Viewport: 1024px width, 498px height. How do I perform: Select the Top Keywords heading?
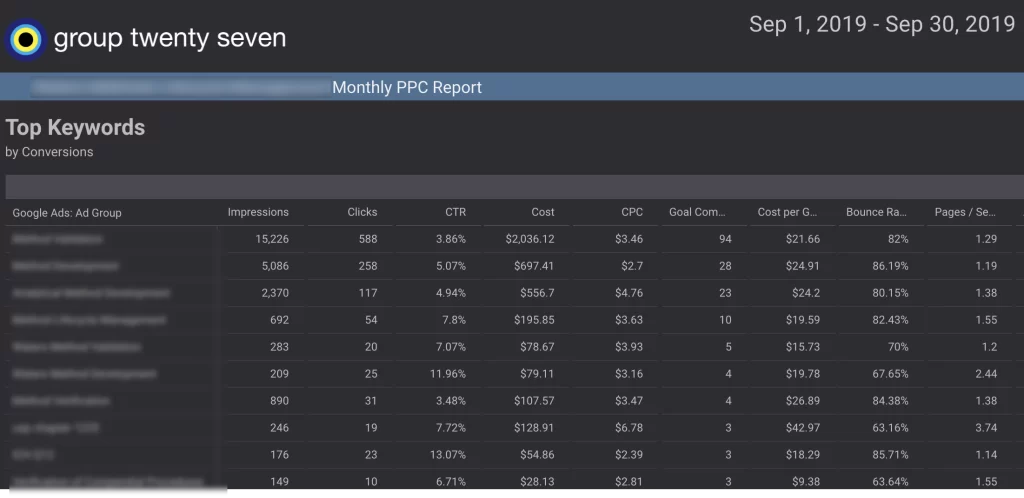[x=75, y=127]
